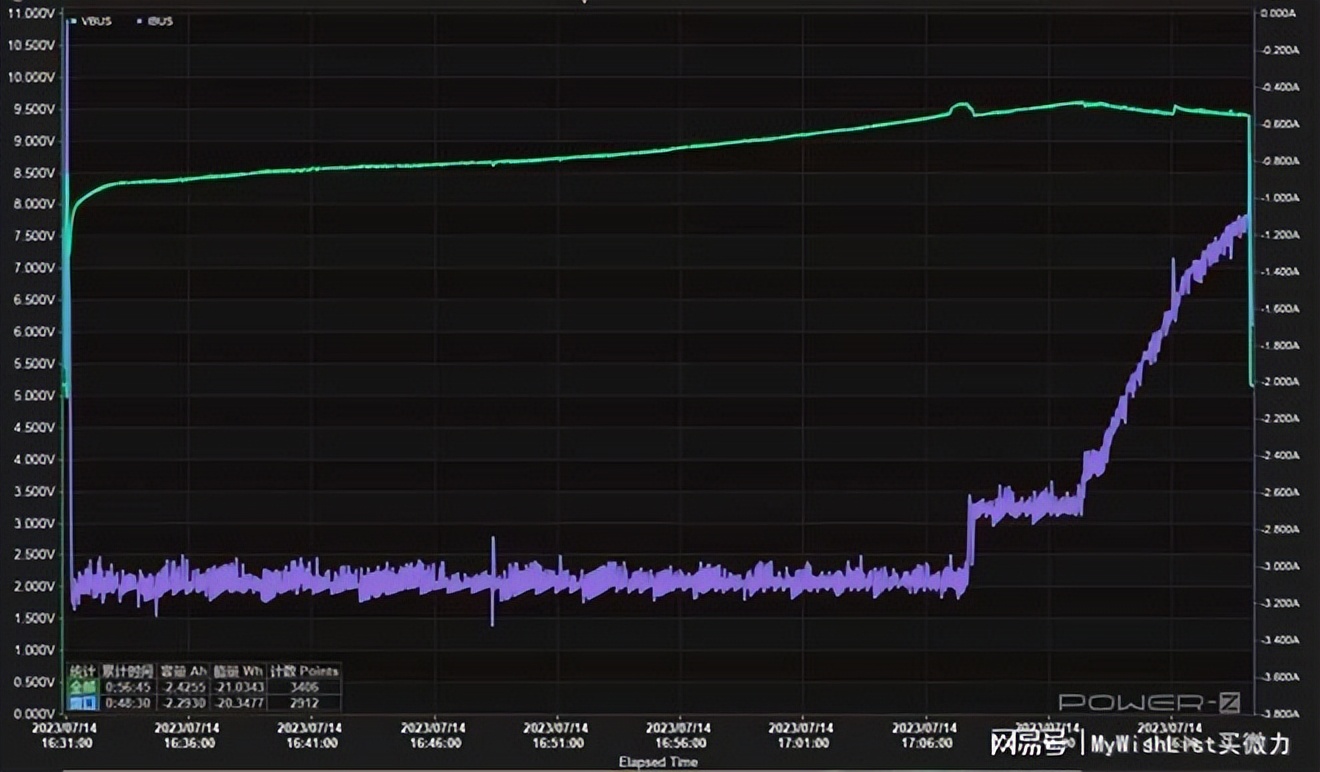Screen dimensions: 1320x772
Task: Select the green 全部 statistics row label
Action: coord(81,687)
